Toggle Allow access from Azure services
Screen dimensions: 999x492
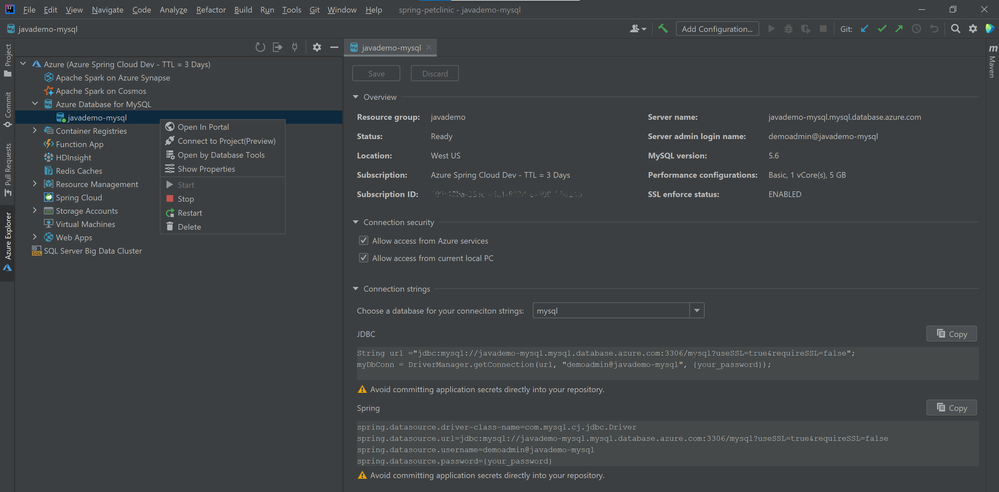tap(363, 241)
